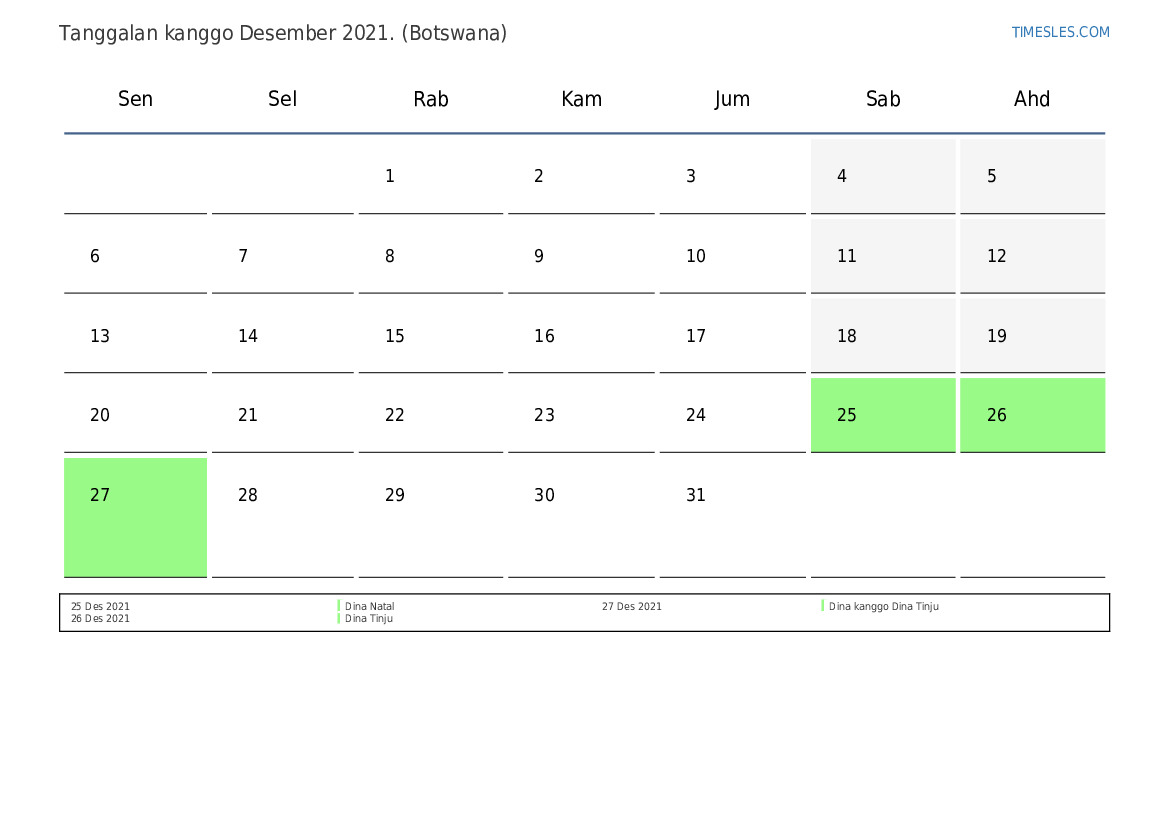Select date 20 in the Sen column
This screenshot has height=827, width=1169.
pos(100,416)
